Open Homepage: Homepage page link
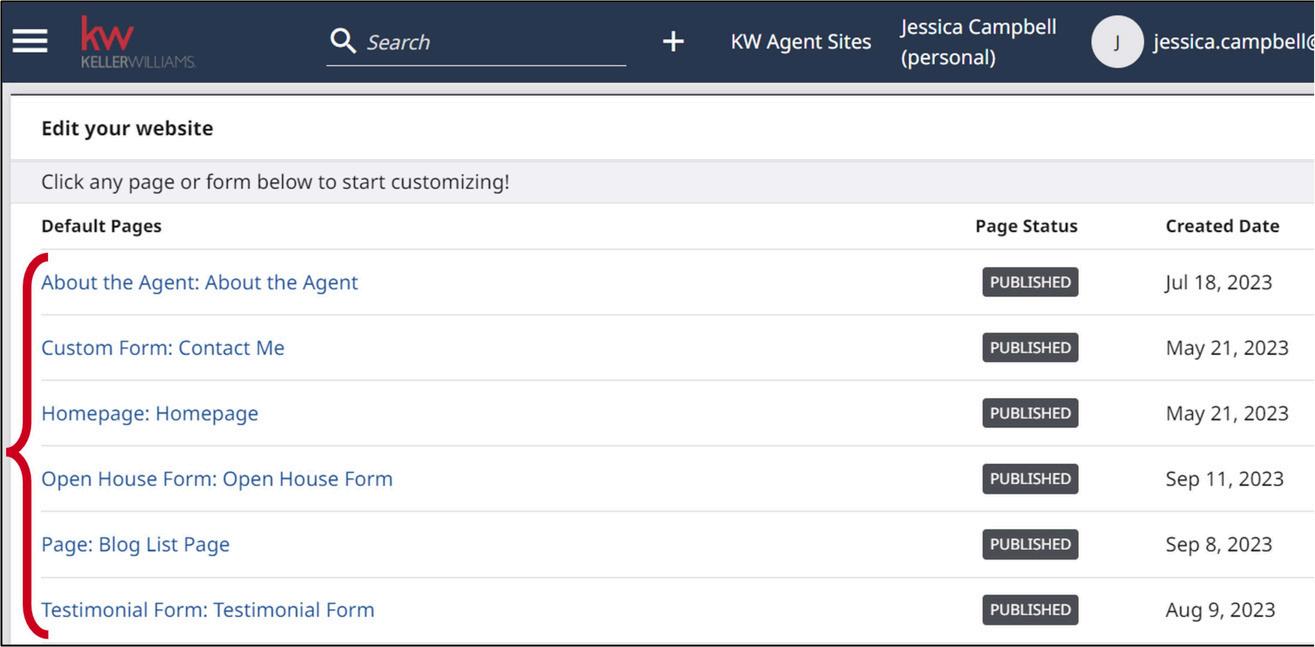 (x=149, y=413)
